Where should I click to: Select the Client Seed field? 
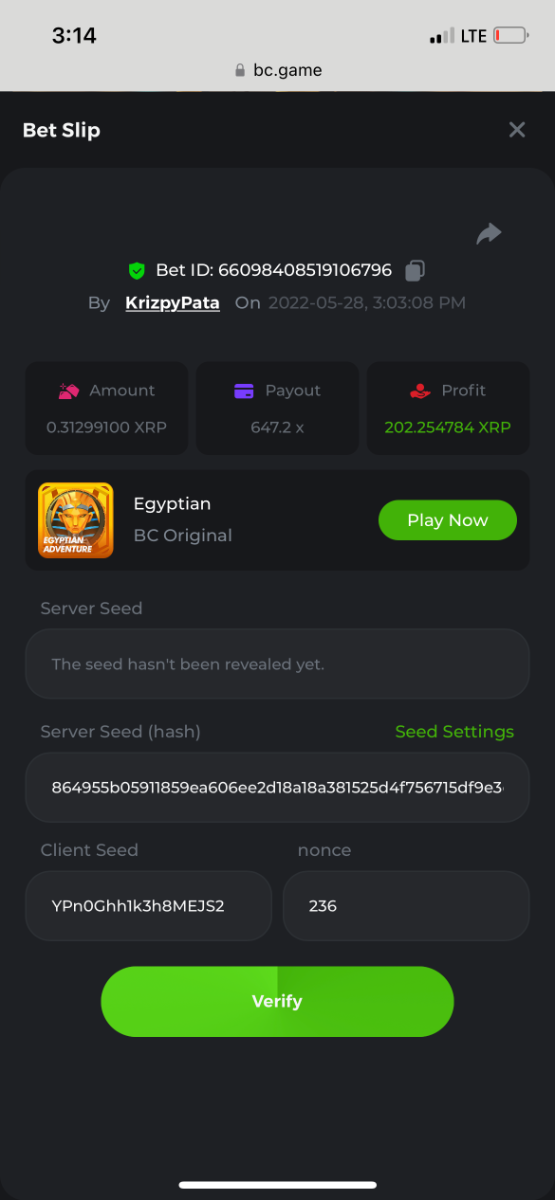point(148,906)
